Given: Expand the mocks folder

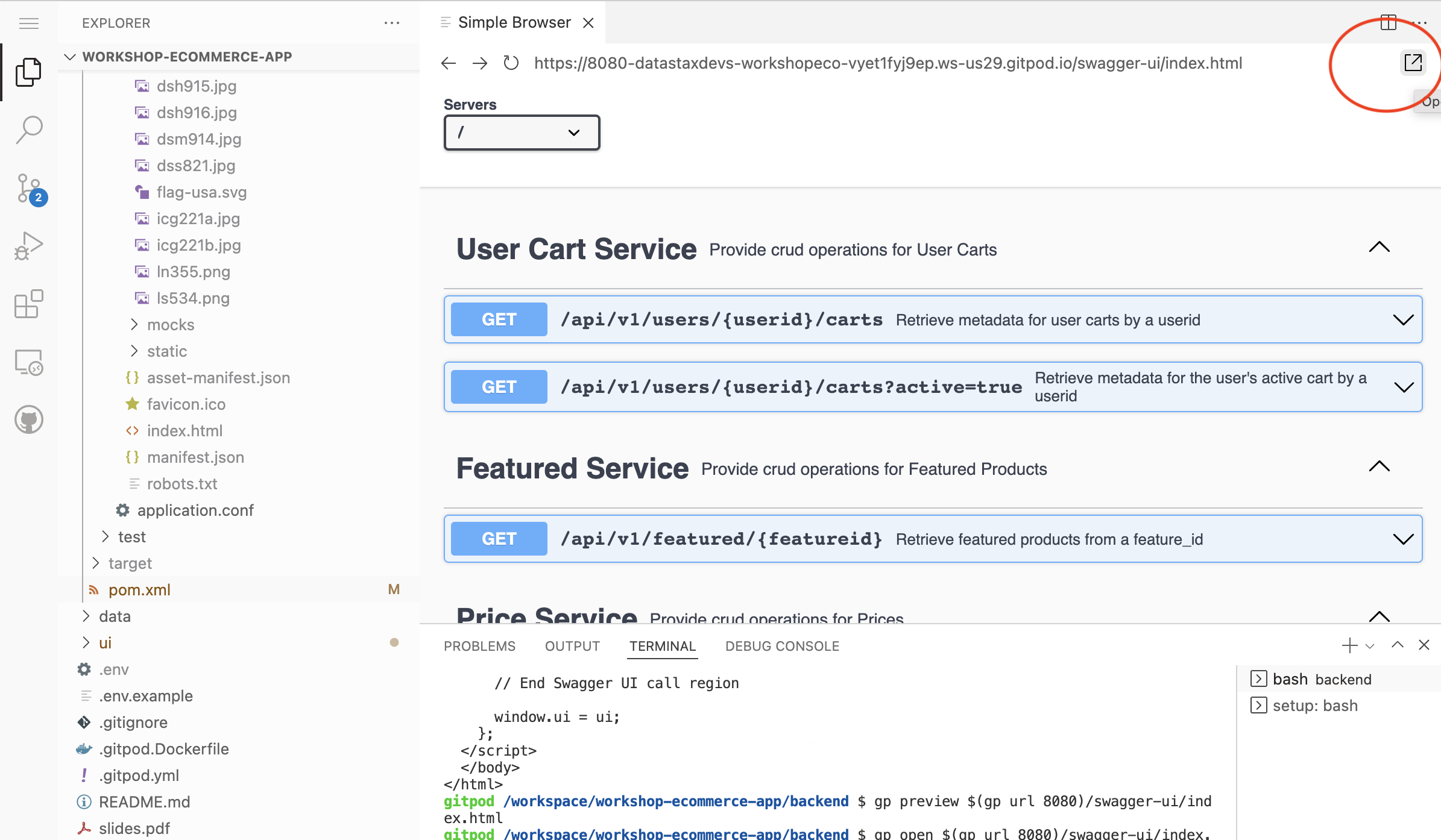Looking at the screenshot, I should 171,325.
